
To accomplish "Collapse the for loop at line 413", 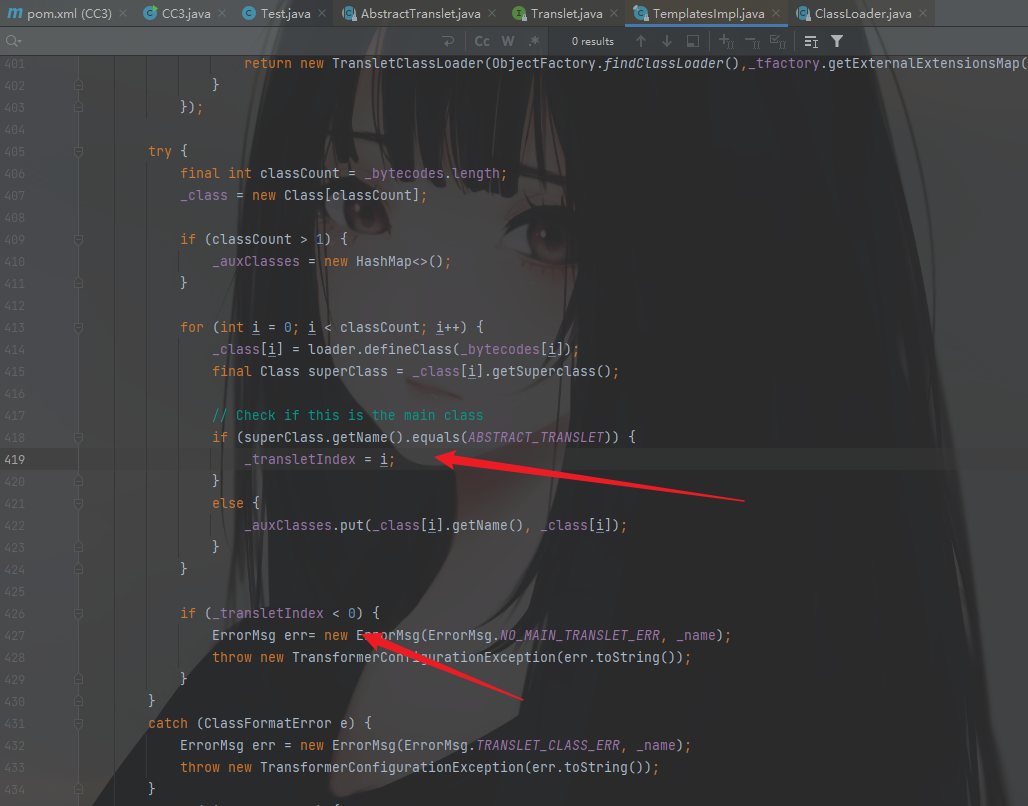I will 79,327.
